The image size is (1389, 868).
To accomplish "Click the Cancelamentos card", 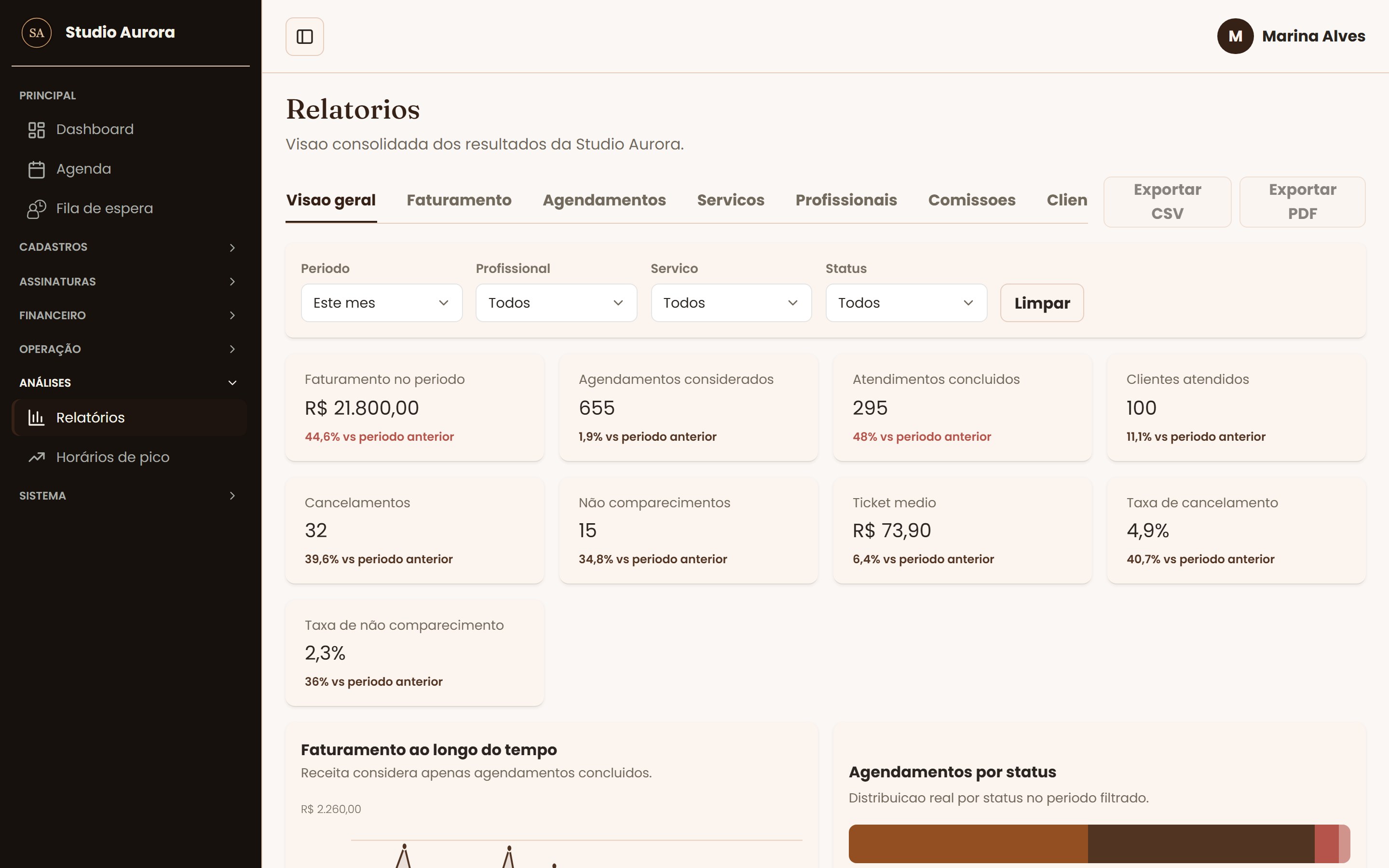I will 415,530.
